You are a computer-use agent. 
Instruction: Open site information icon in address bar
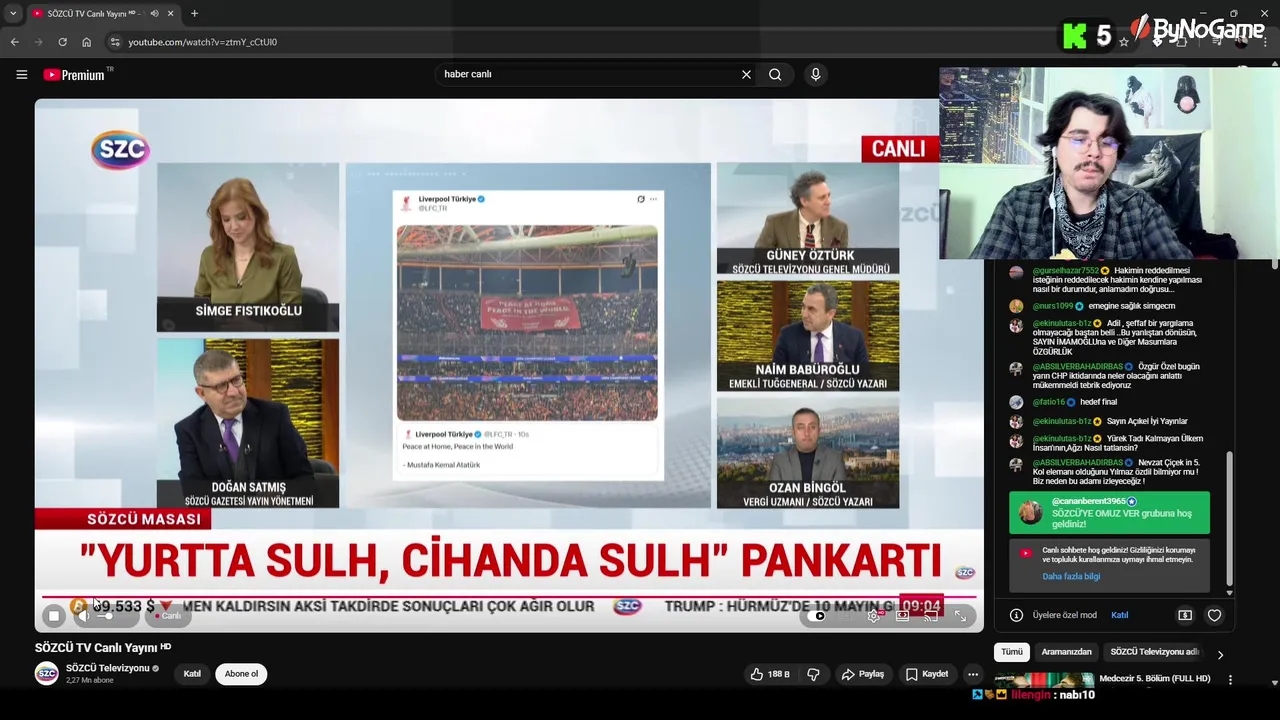point(115,42)
